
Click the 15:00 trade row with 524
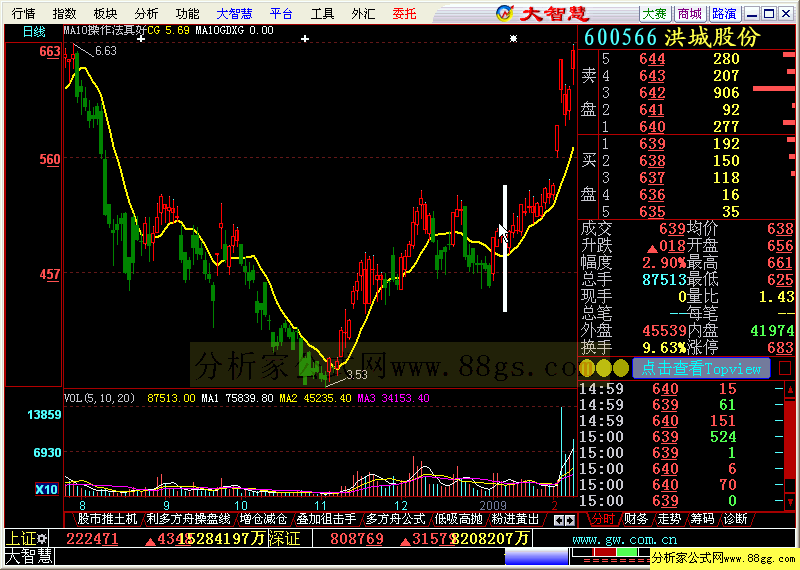click(x=681, y=437)
